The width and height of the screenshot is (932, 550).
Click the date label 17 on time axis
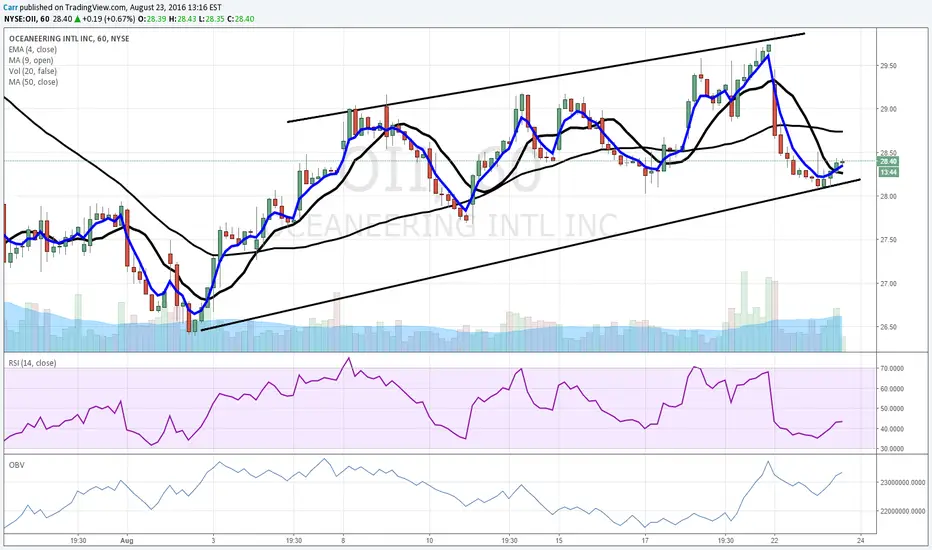click(645, 540)
